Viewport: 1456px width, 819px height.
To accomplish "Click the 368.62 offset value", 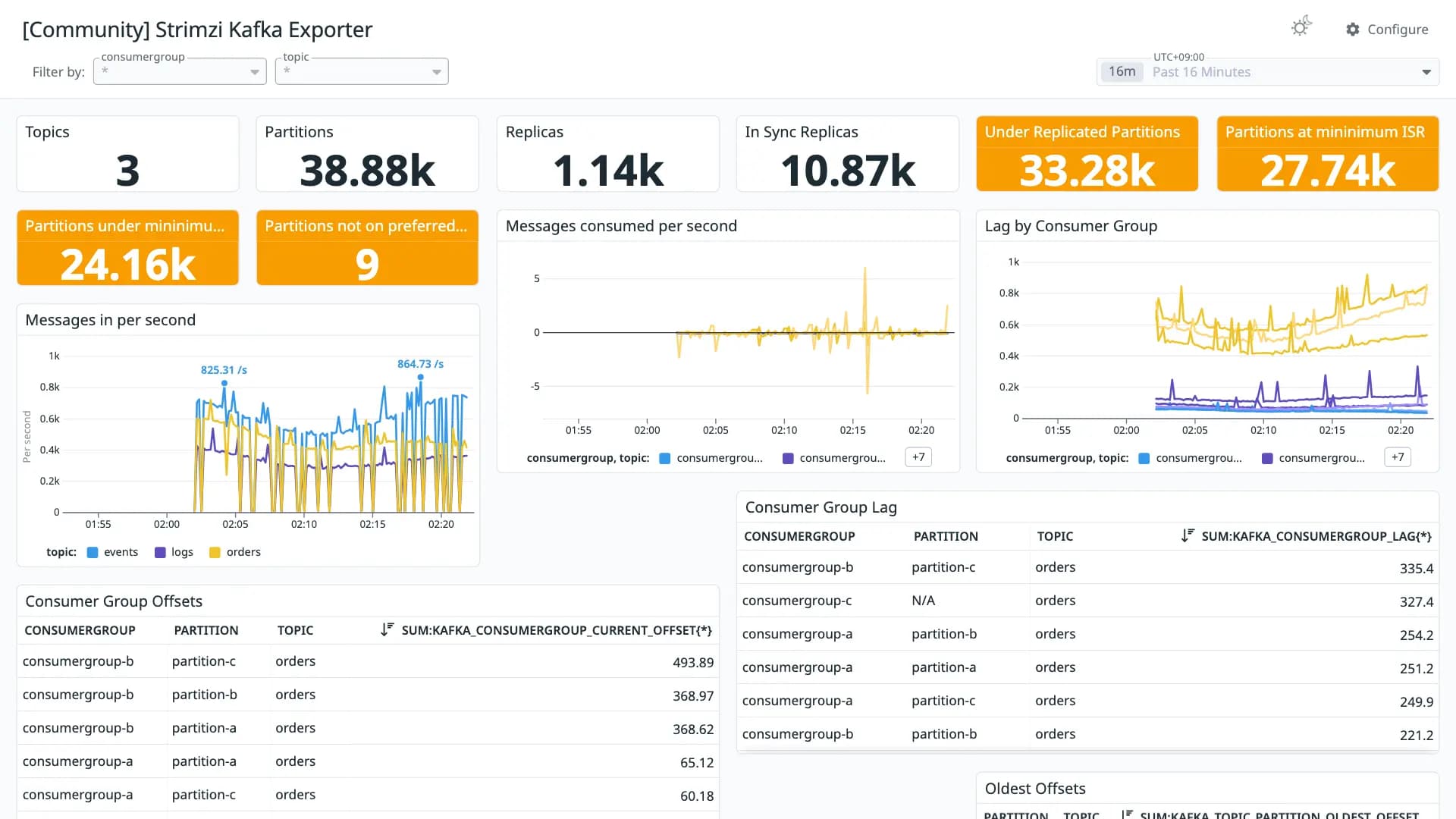I will [x=693, y=729].
